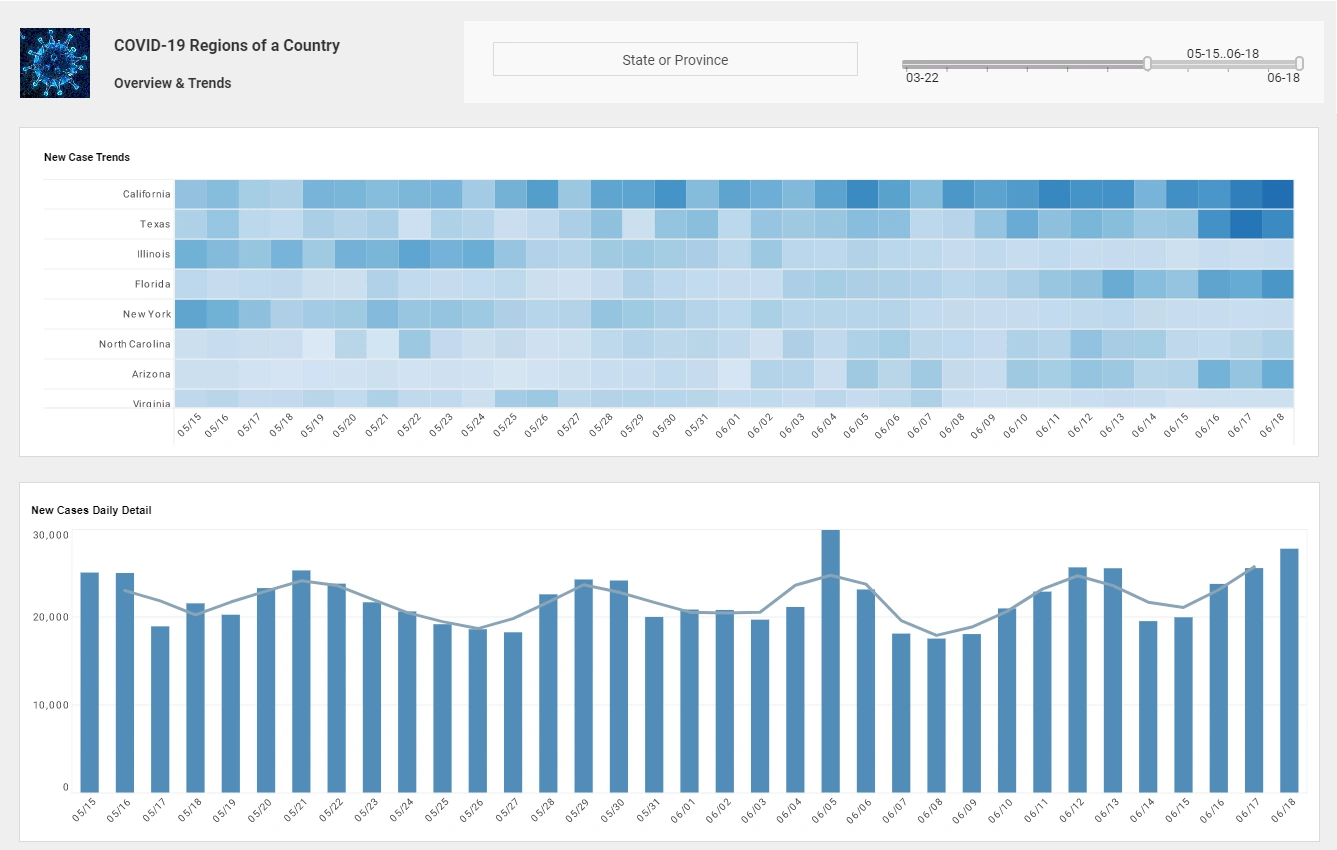
Task: Click the Overview & Trends subtitle link
Action: 172,83
